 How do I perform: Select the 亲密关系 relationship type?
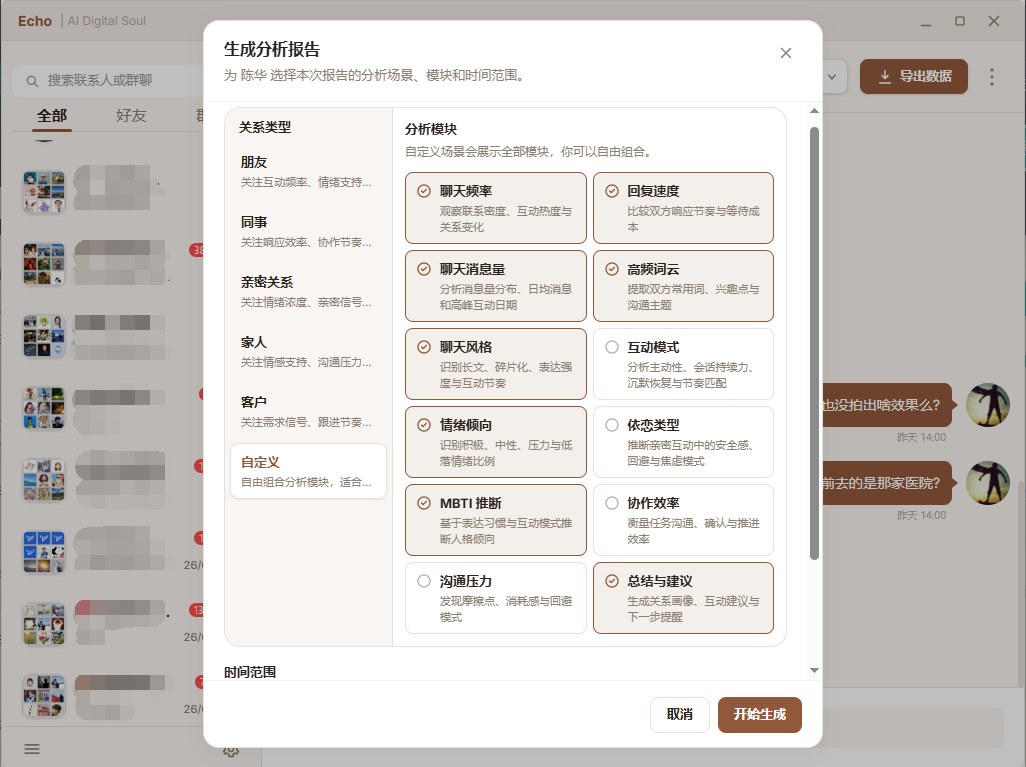tap(308, 291)
